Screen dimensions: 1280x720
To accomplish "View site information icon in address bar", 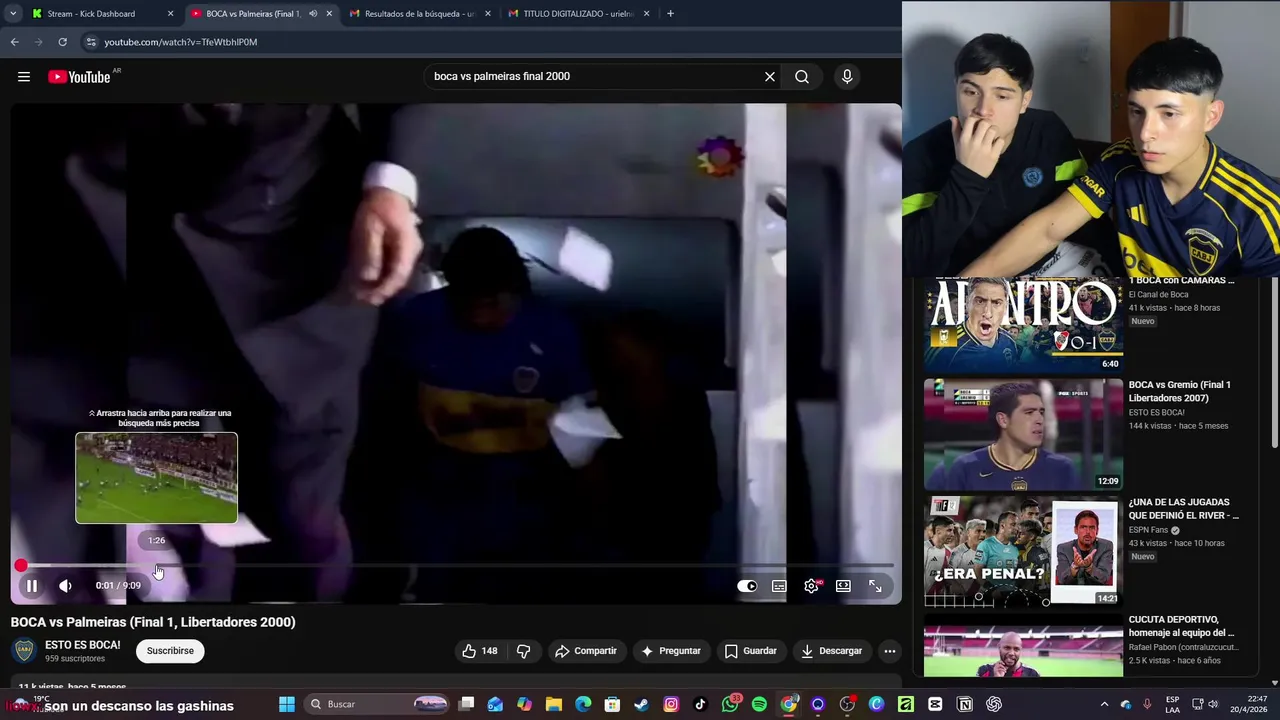I will pyautogui.click(x=91, y=42).
